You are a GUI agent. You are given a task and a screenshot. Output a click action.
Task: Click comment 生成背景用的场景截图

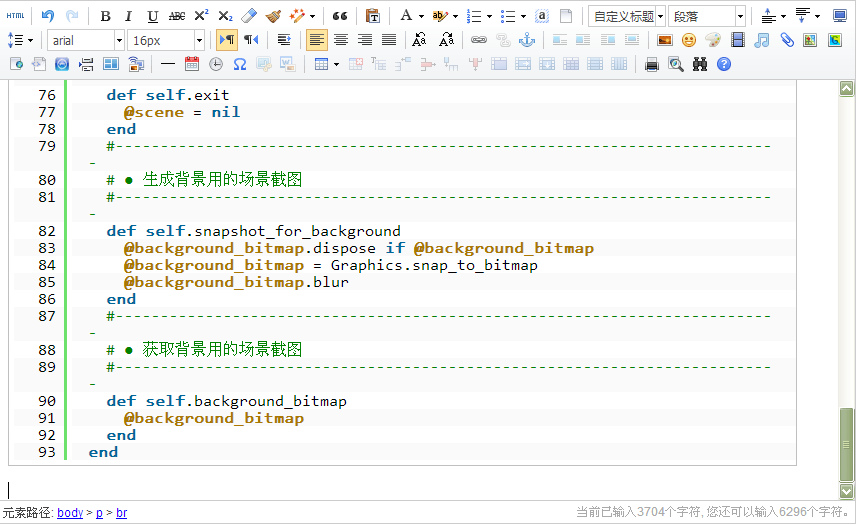pos(222,179)
